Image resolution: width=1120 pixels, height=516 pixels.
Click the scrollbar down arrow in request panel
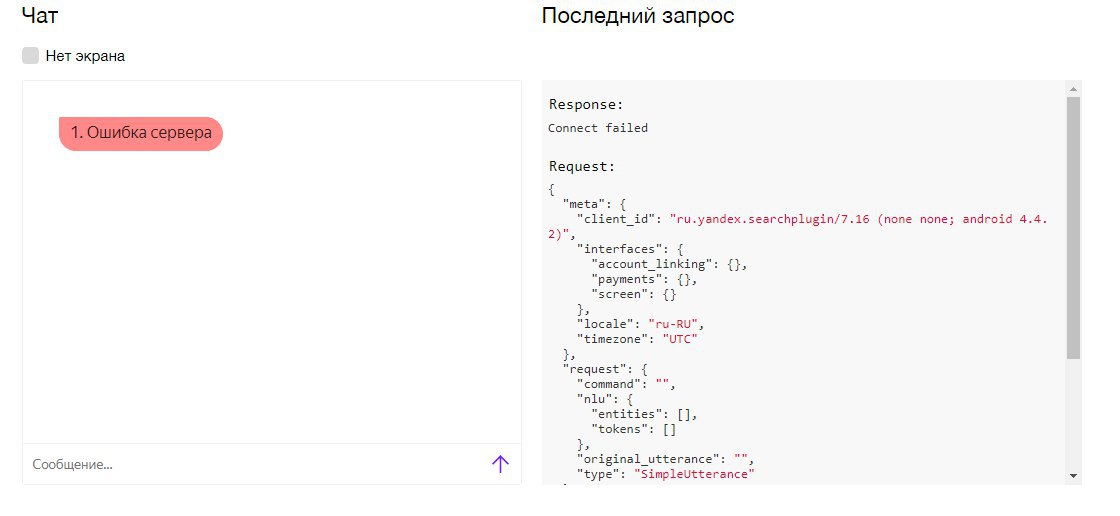pos(1074,475)
